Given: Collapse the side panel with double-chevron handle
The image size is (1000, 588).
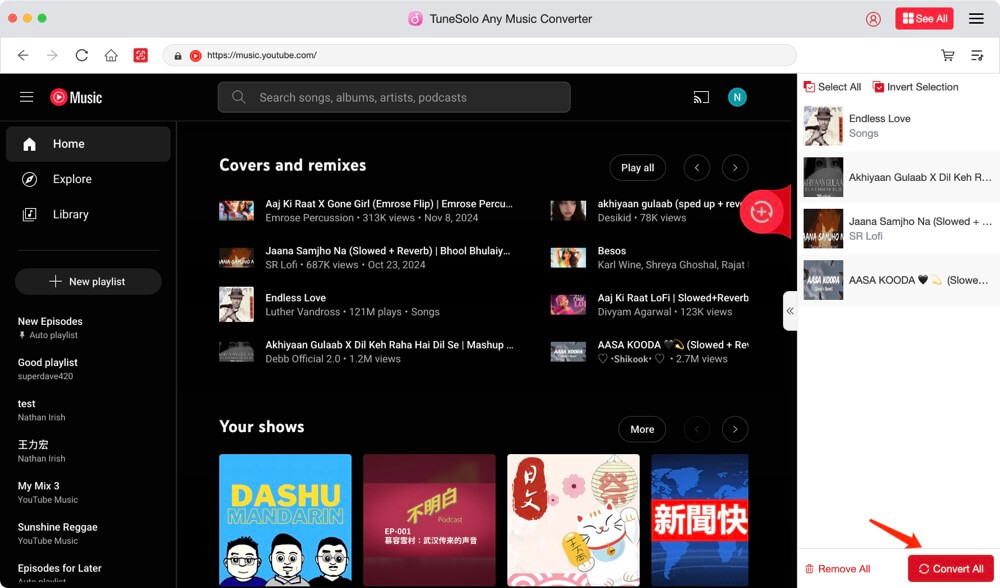Looking at the screenshot, I should (x=790, y=311).
